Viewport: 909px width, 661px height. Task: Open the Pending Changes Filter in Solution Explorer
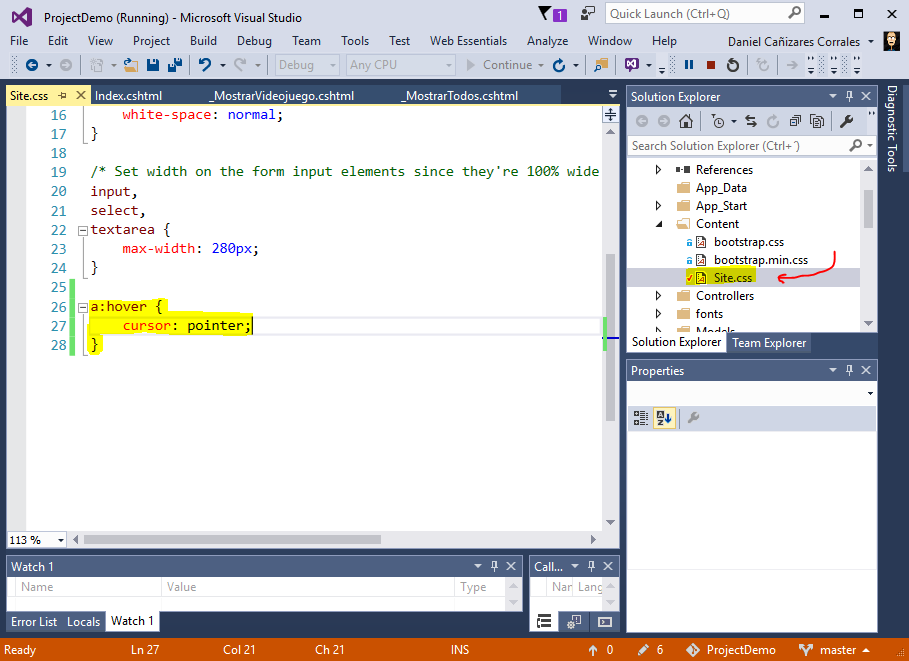[x=718, y=121]
